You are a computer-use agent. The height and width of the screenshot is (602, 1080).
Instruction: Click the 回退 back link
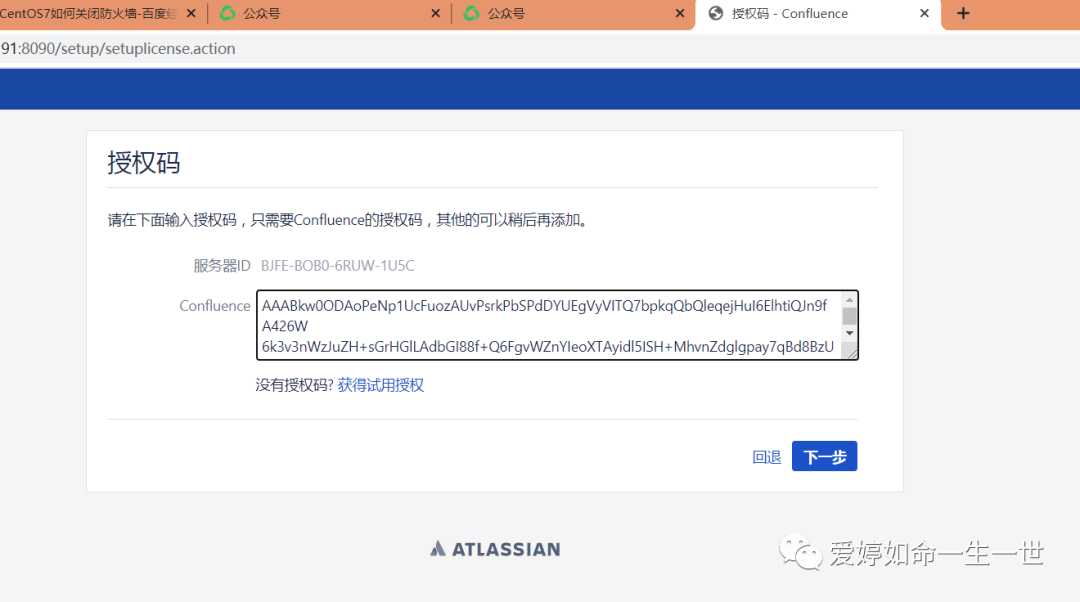(767, 457)
